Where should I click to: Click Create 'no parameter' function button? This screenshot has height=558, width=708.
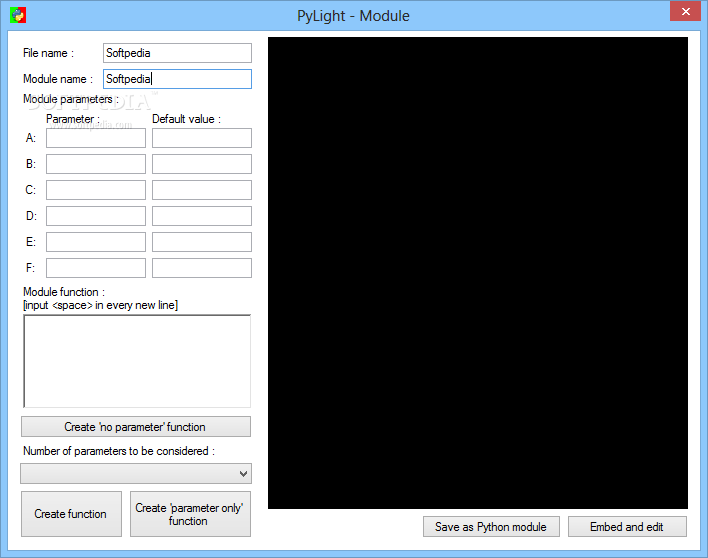click(x=136, y=427)
